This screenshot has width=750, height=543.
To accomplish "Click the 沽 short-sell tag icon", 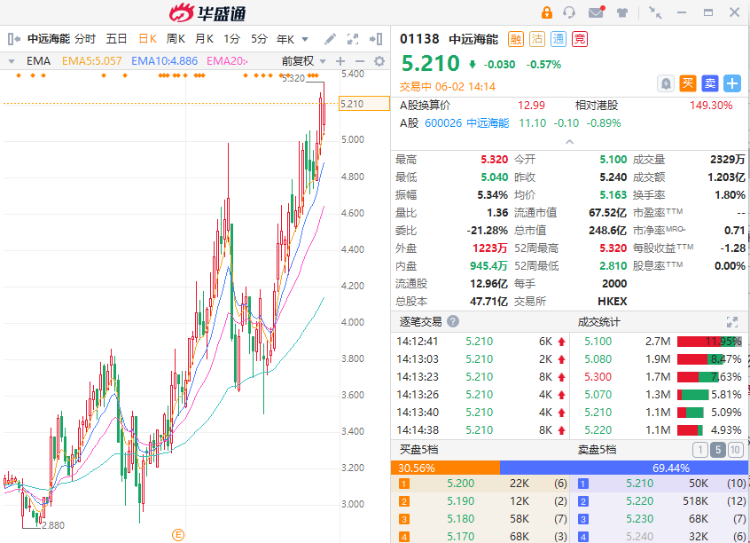I will pyautogui.click(x=537, y=39).
